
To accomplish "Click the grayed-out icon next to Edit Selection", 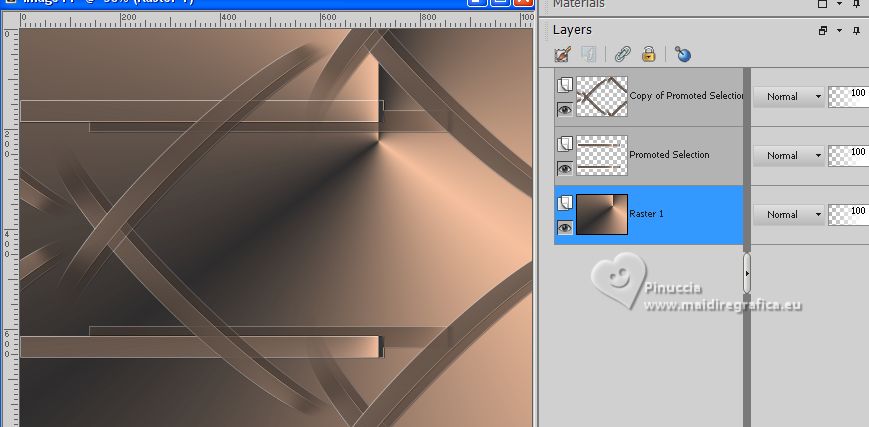I will (x=589, y=54).
